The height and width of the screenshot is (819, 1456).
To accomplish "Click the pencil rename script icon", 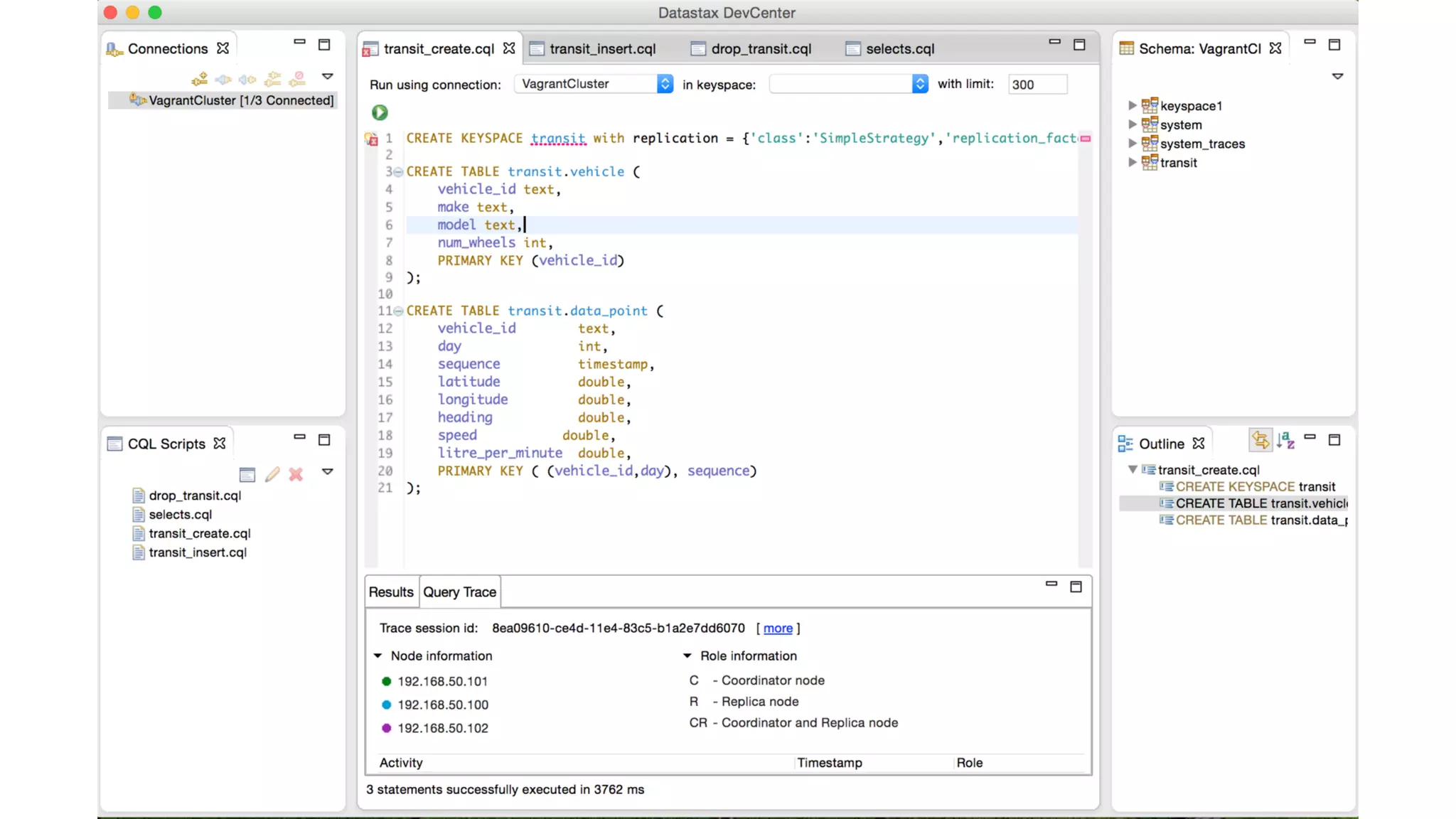I will click(272, 474).
